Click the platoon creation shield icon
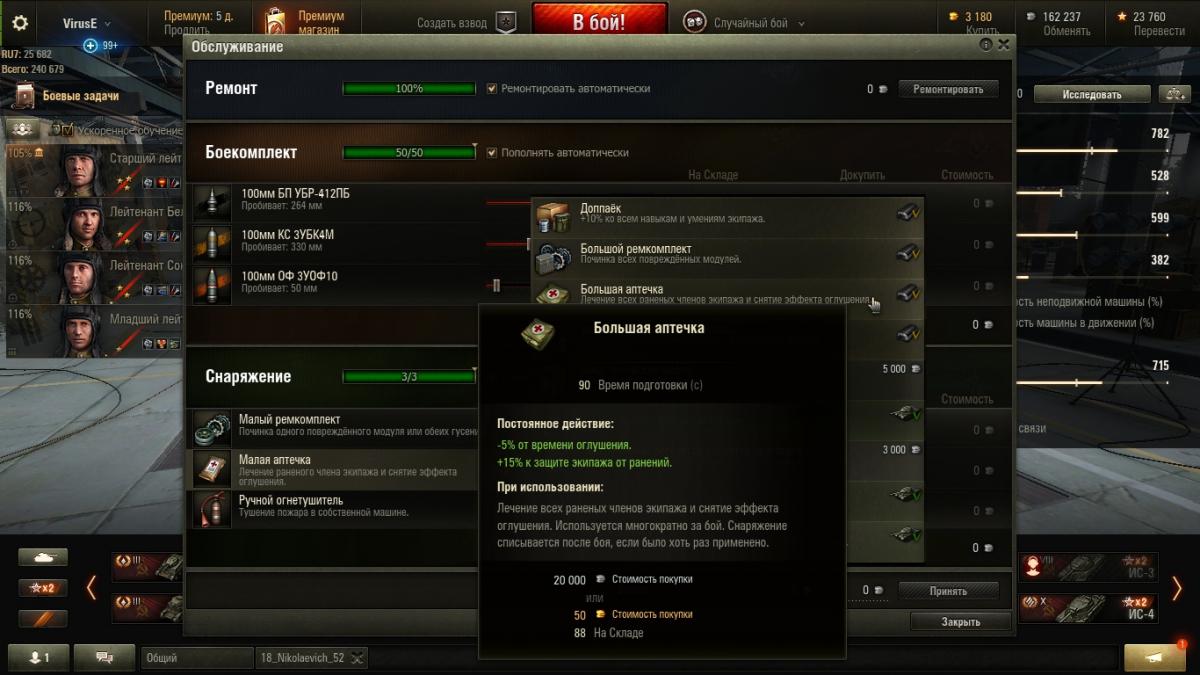The image size is (1200, 675). click(506, 23)
